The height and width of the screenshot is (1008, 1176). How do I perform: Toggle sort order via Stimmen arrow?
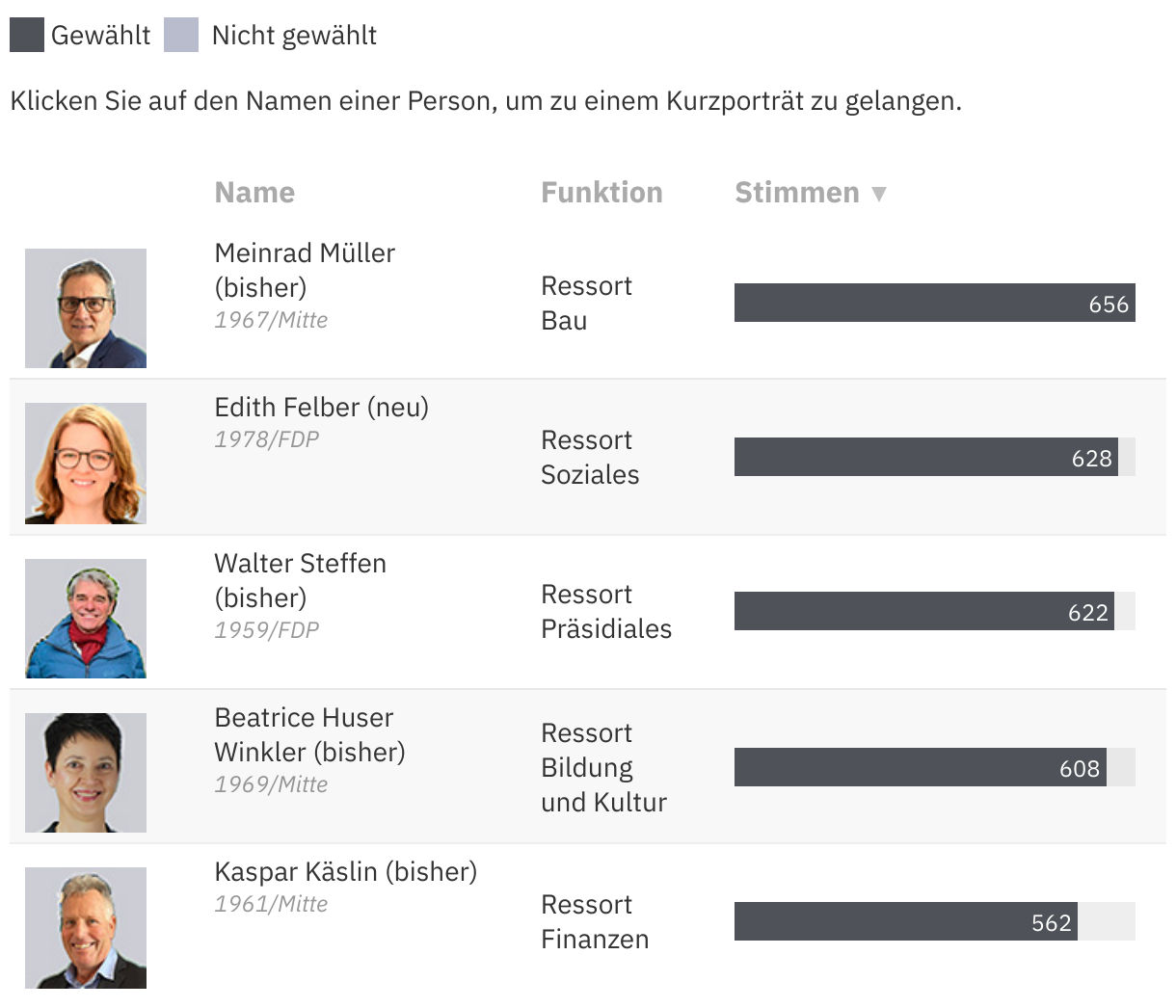pos(879,193)
